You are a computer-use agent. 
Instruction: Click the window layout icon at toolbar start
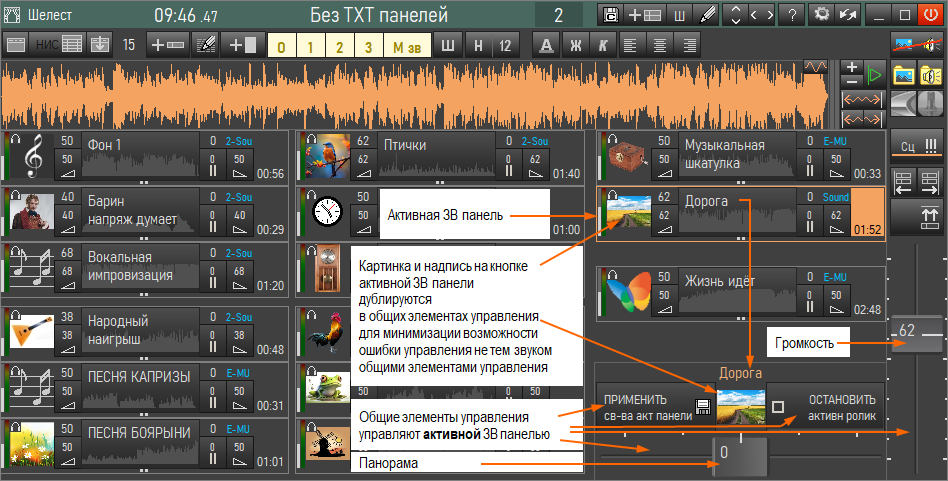point(16,45)
